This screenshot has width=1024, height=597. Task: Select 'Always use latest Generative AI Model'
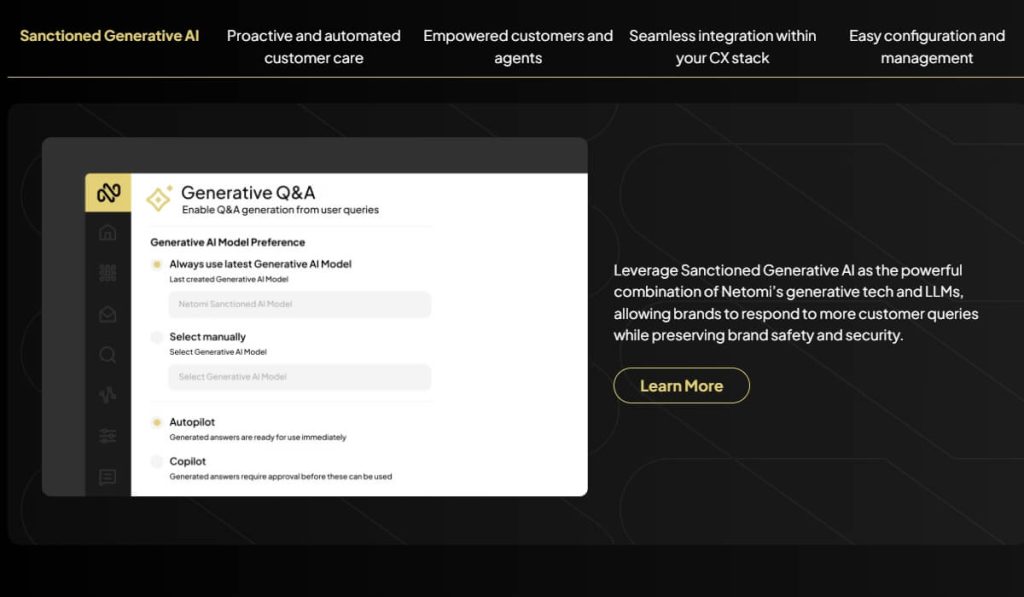pyautogui.click(x=157, y=265)
